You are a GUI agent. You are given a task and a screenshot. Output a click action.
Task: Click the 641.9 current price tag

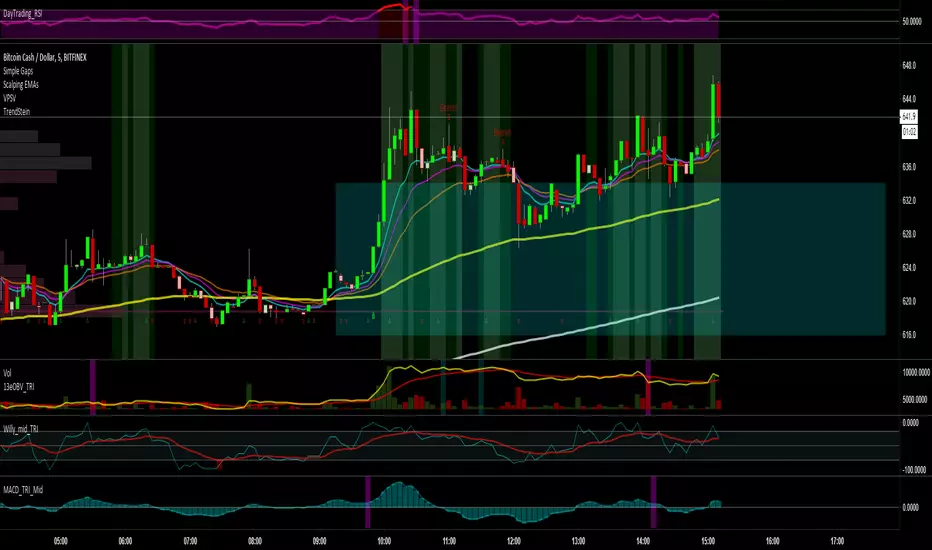click(909, 117)
